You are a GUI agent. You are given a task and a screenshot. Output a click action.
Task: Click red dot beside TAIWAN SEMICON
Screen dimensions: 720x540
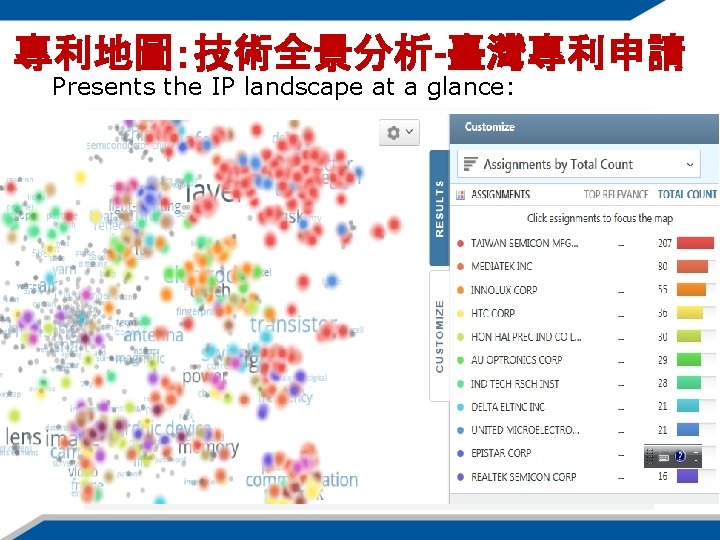point(461,243)
